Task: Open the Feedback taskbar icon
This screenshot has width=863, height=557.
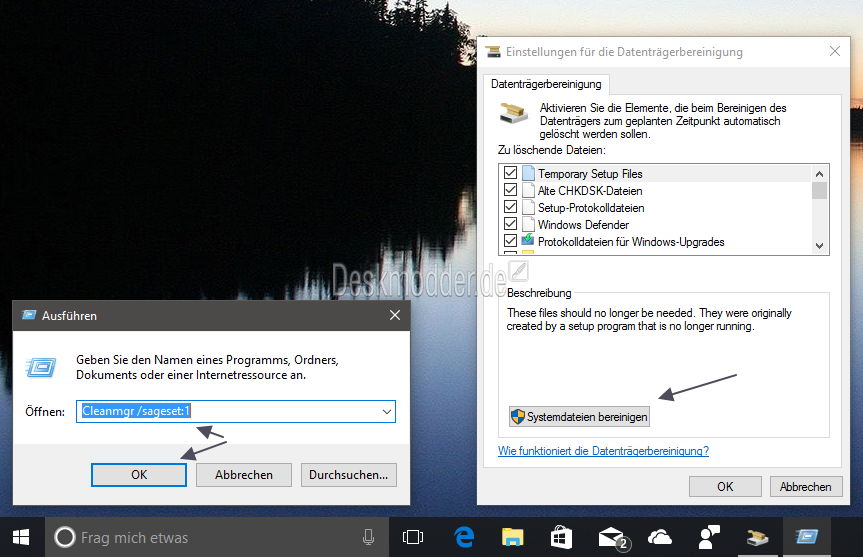Action: pyautogui.click(x=708, y=537)
